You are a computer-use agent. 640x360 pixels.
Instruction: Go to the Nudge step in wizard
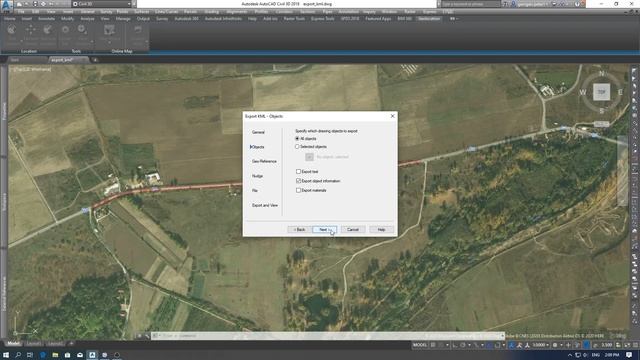click(257, 176)
